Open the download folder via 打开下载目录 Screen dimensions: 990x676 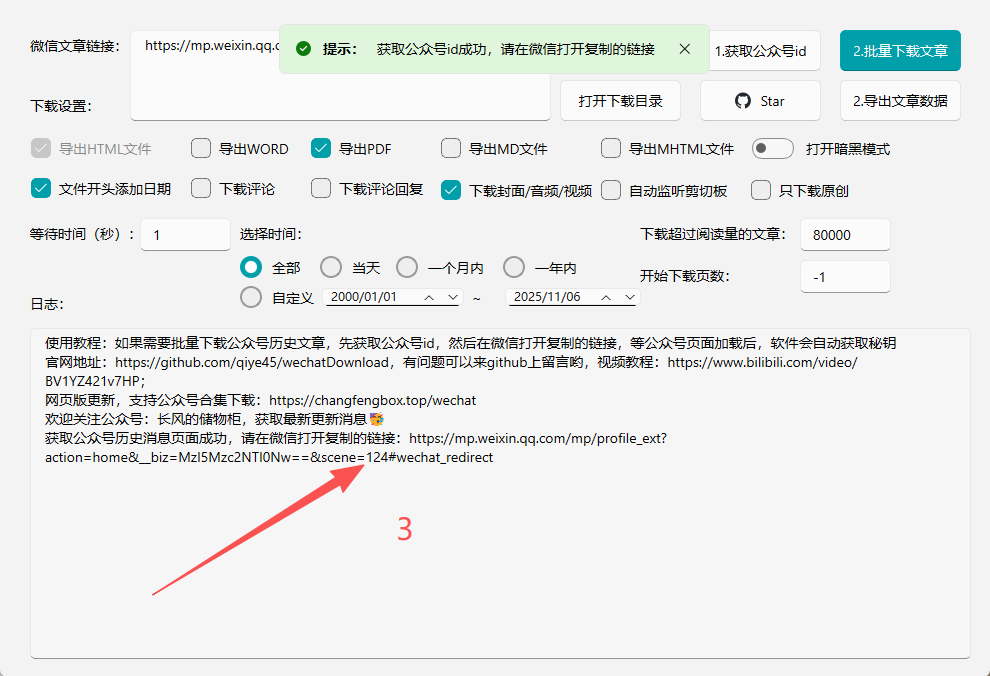620,100
